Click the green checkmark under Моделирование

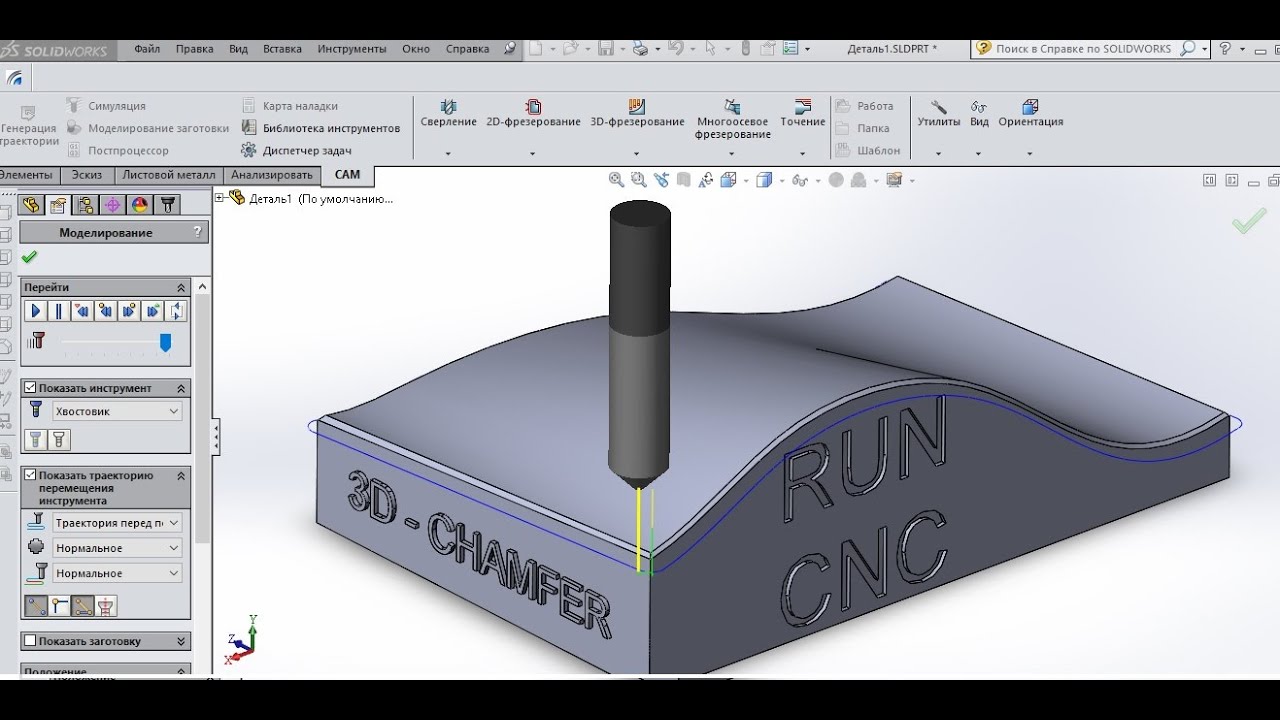29,257
